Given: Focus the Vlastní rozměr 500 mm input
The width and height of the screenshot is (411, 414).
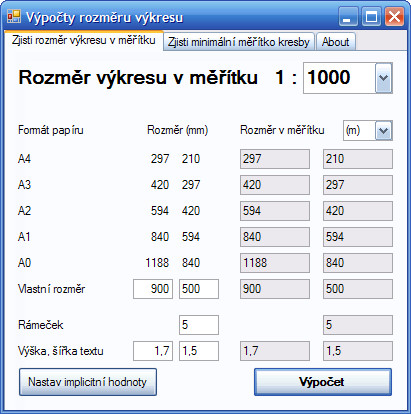Looking at the screenshot, I should tap(199, 289).
